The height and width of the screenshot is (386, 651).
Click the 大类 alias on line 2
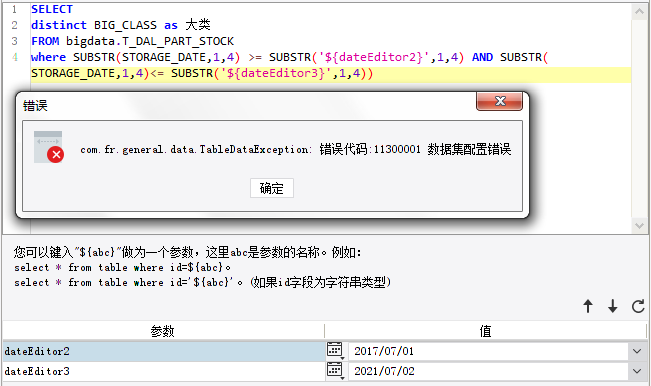(x=198, y=25)
